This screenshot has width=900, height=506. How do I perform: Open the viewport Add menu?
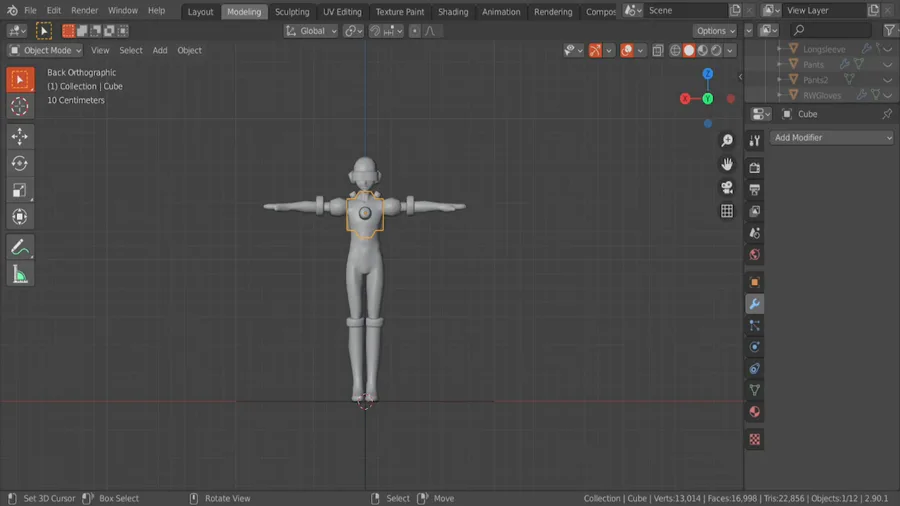[x=160, y=50]
